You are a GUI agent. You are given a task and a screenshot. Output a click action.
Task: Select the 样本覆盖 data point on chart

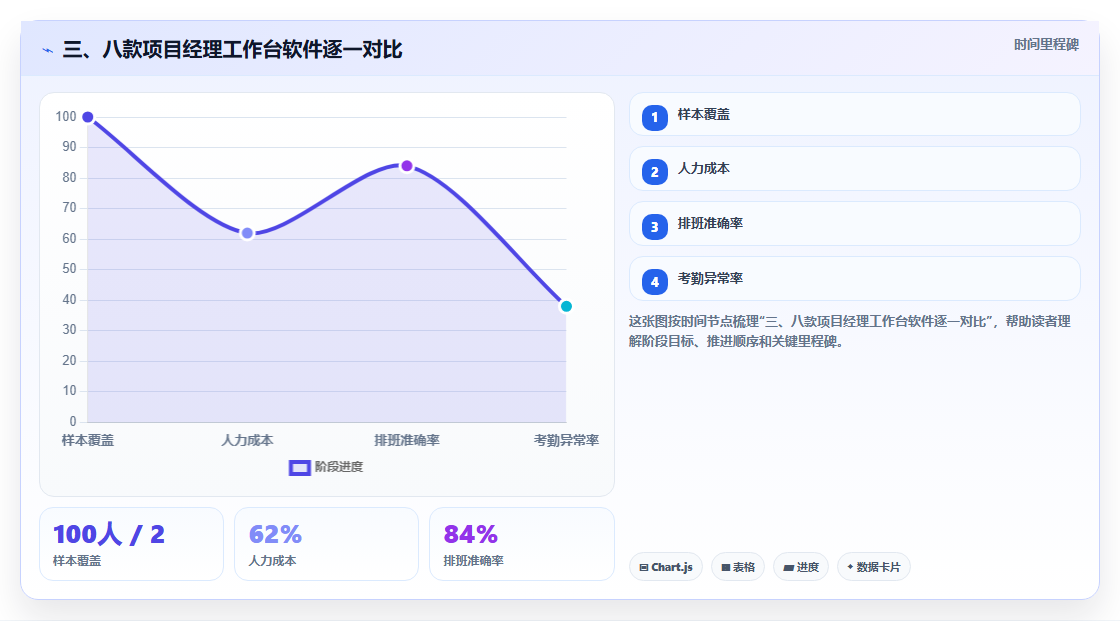coord(88,117)
